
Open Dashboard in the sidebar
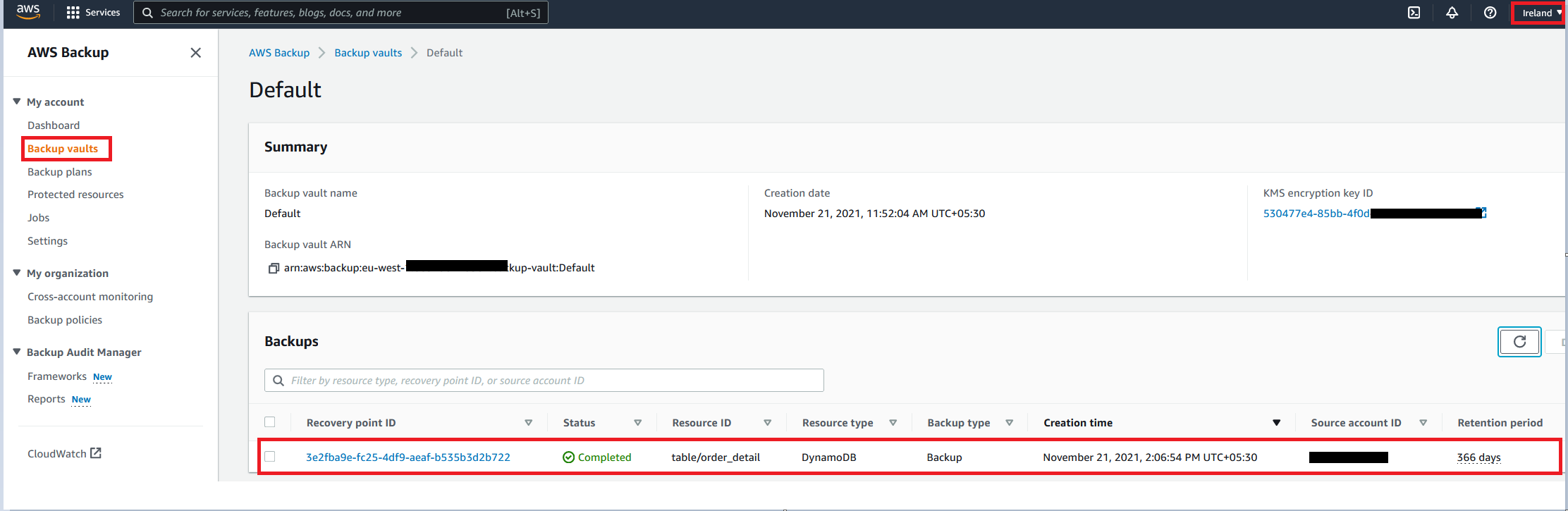click(x=54, y=125)
